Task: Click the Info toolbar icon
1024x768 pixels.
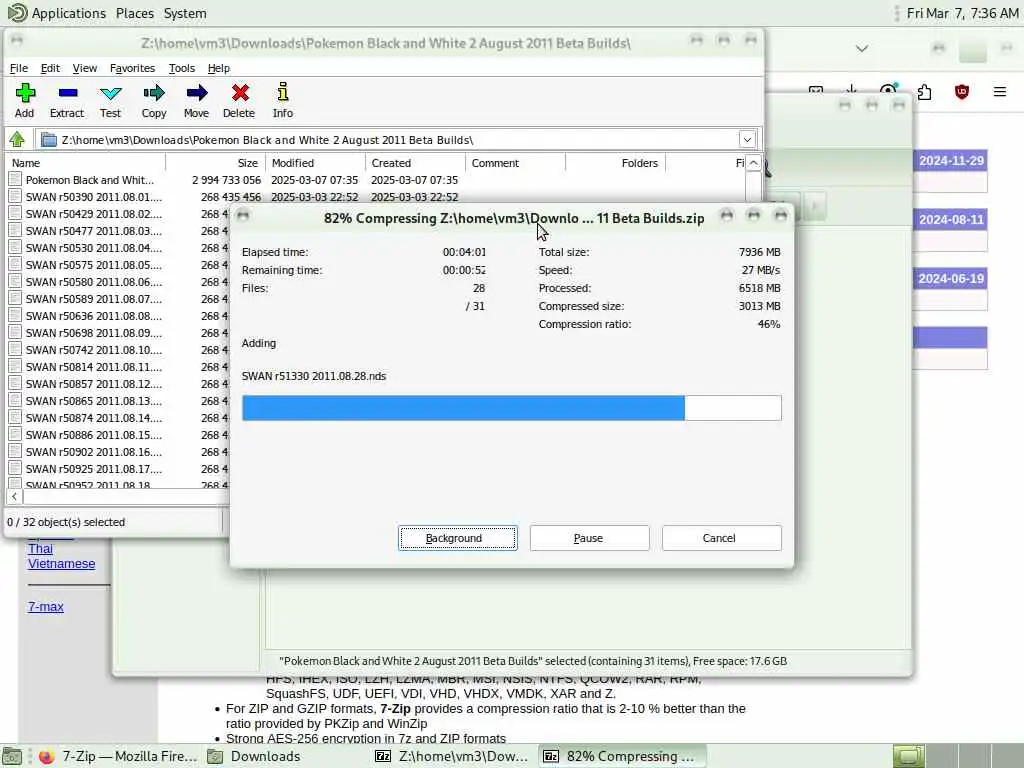Action: tap(283, 93)
